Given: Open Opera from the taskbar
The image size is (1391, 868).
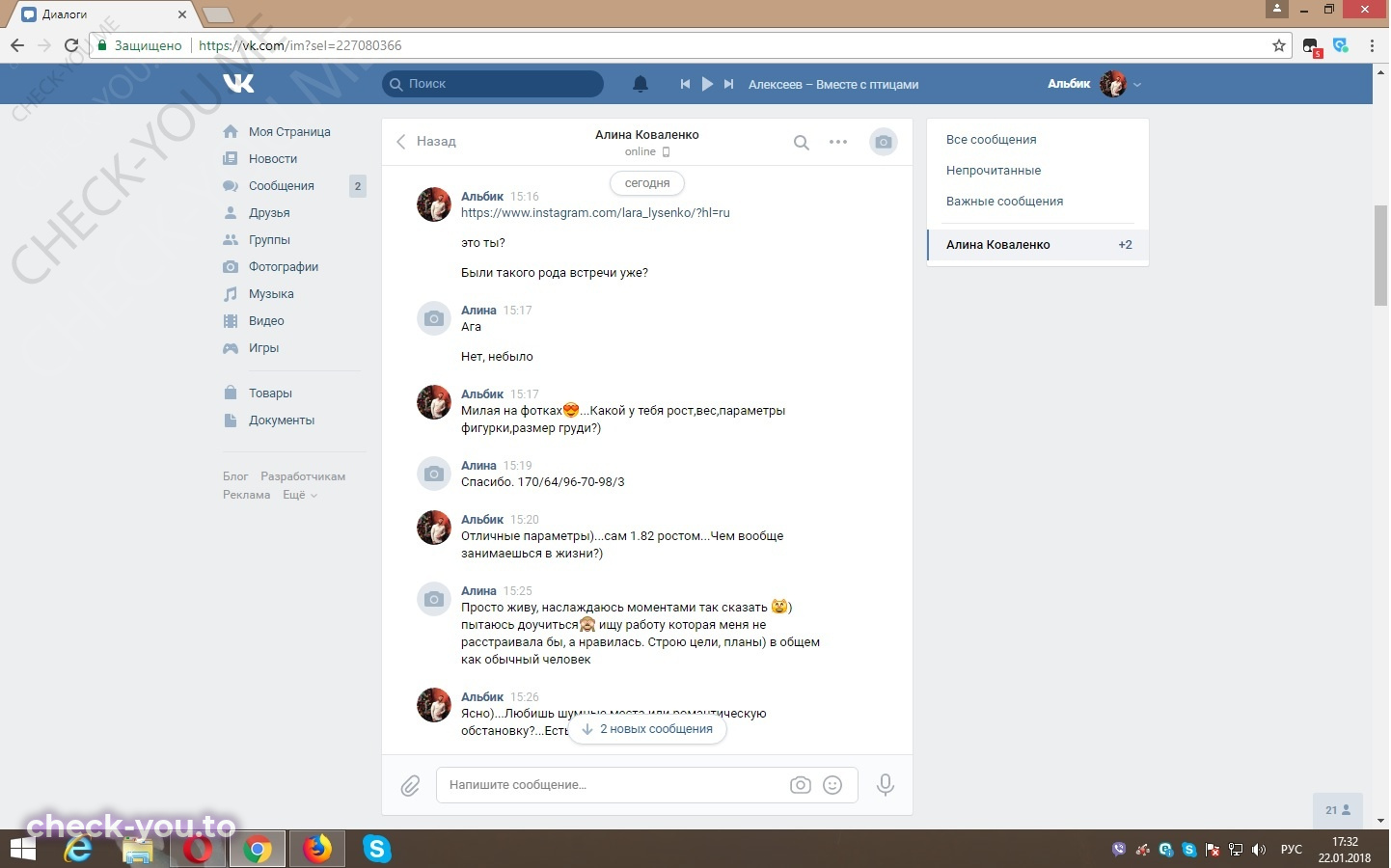Looking at the screenshot, I should pyautogui.click(x=198, y=850).
